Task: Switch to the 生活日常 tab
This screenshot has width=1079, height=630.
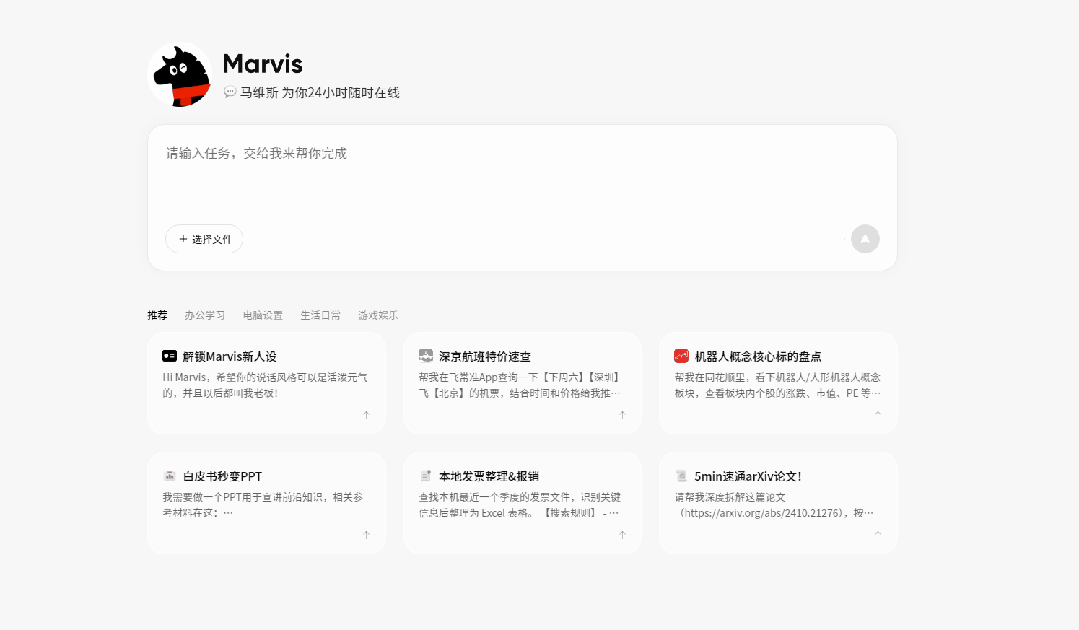Action: tap(320, 315)
